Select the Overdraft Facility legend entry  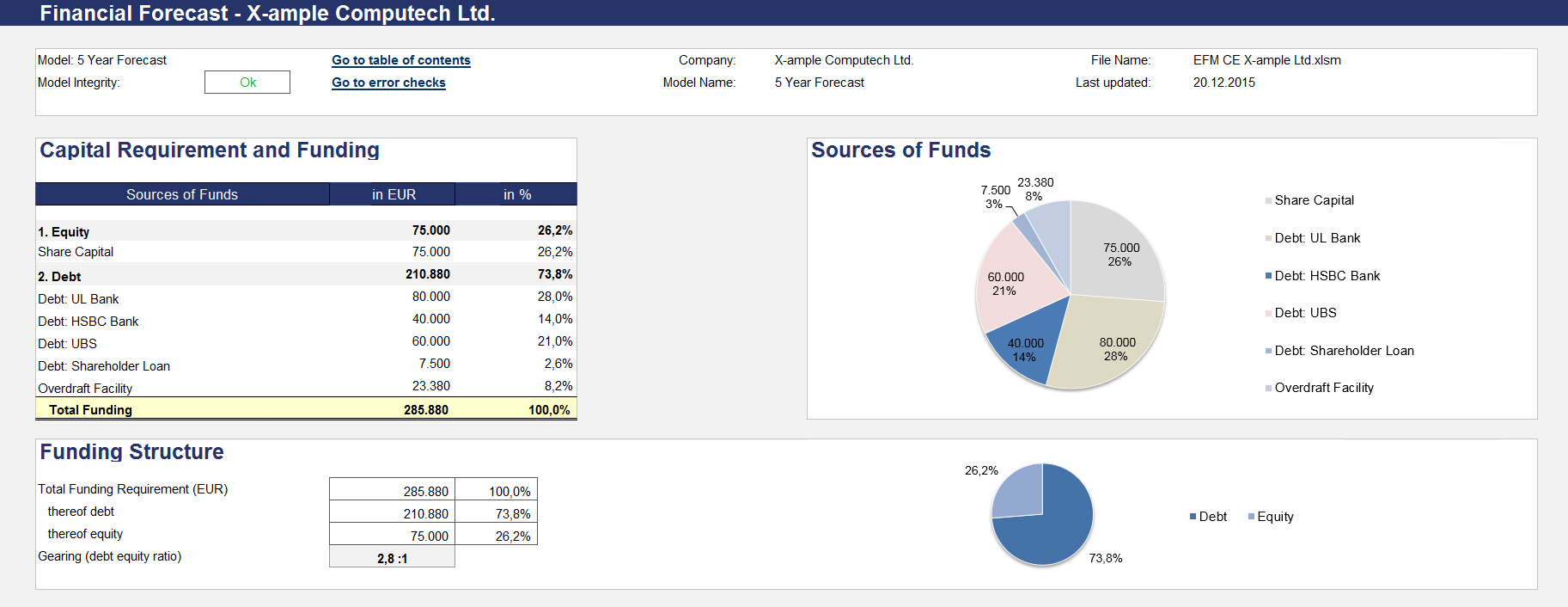click(x=1323, y=388)
